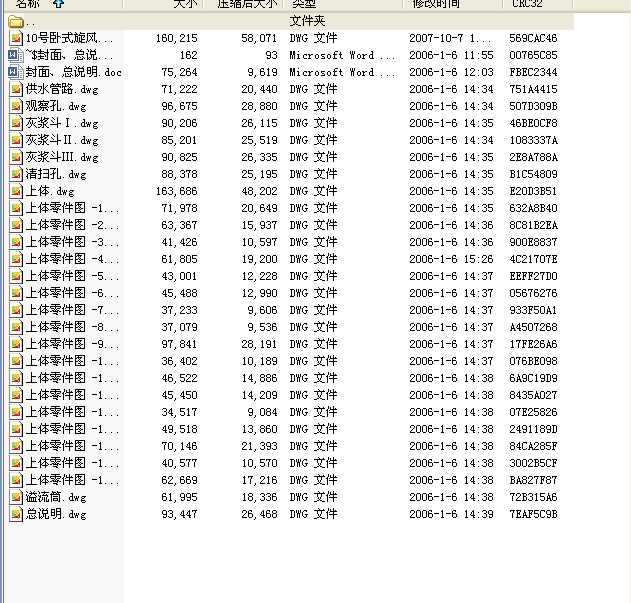Click the file icon of 上体零件图 -3
631x603 pixels.
pos(16,242)
